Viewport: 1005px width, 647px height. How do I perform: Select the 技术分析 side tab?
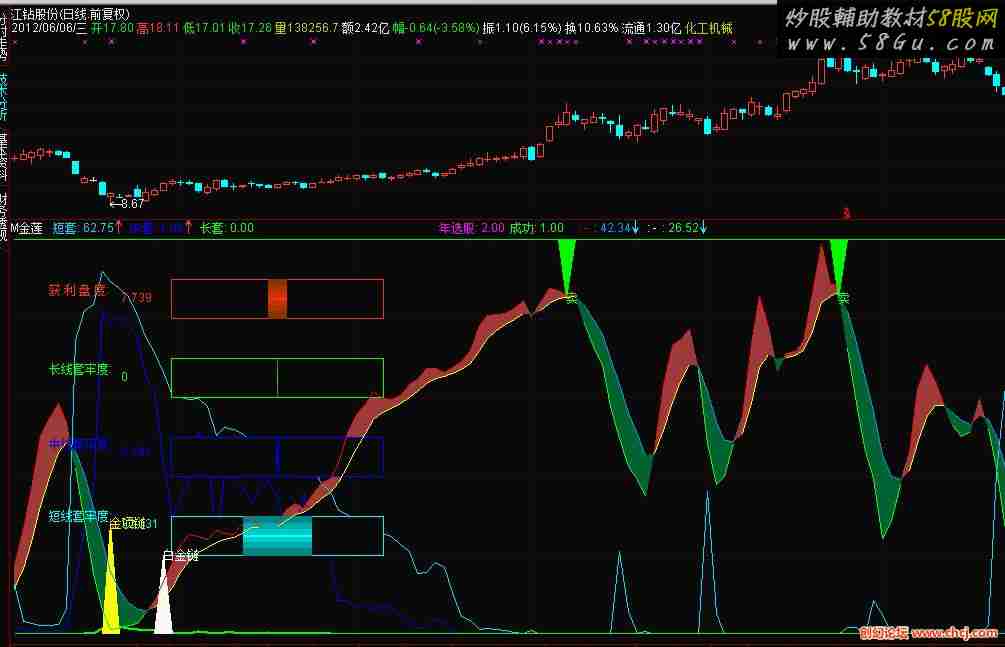click(3, 96)
